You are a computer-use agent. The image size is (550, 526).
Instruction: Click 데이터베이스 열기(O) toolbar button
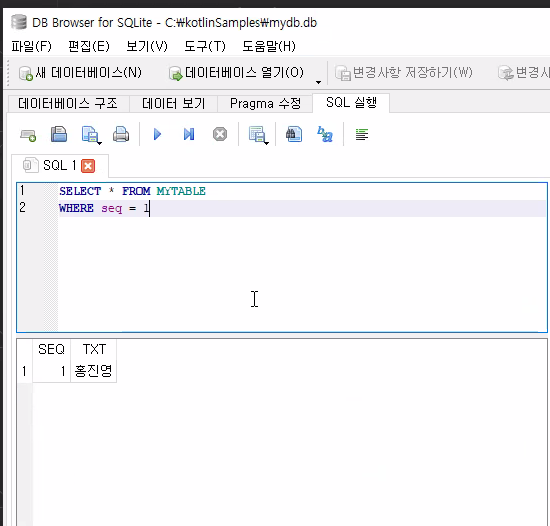point(236,73)
